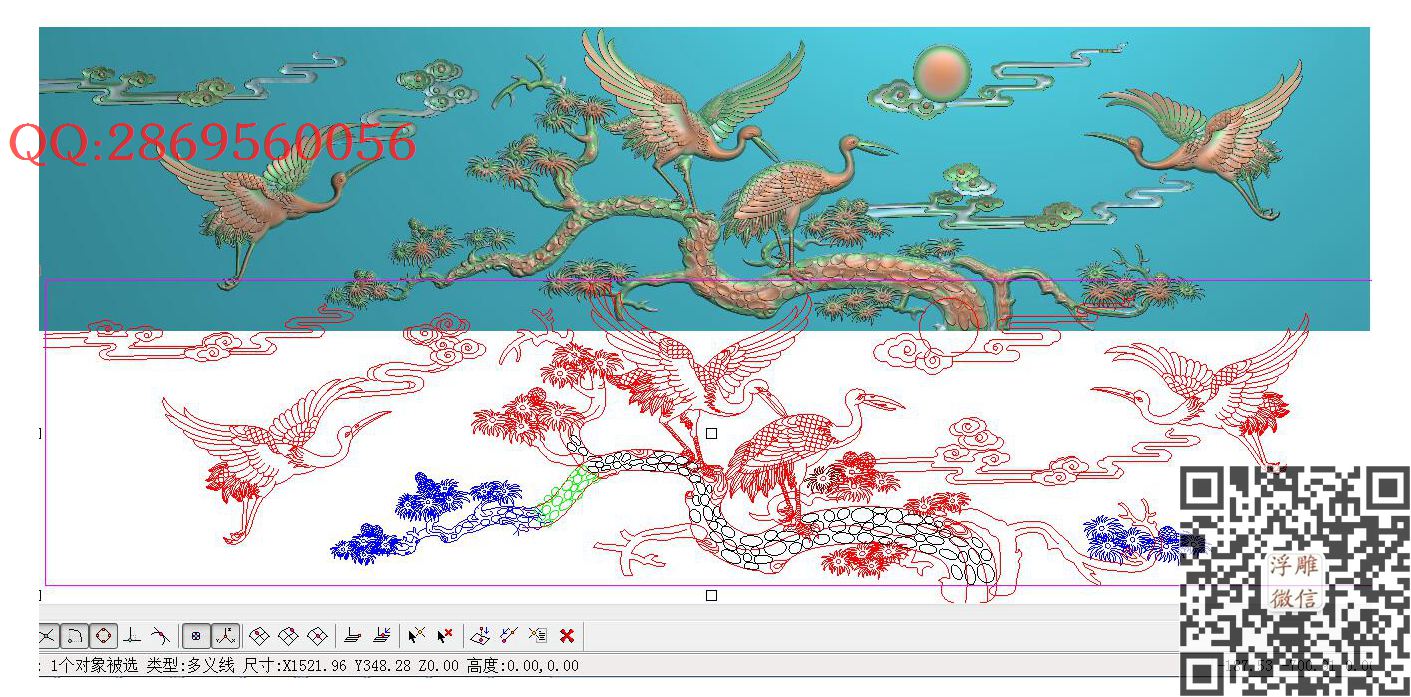Click the height readout "高度:0.00,0.00"
Viewport: 1411px width, 697px height.
point(522,665)
